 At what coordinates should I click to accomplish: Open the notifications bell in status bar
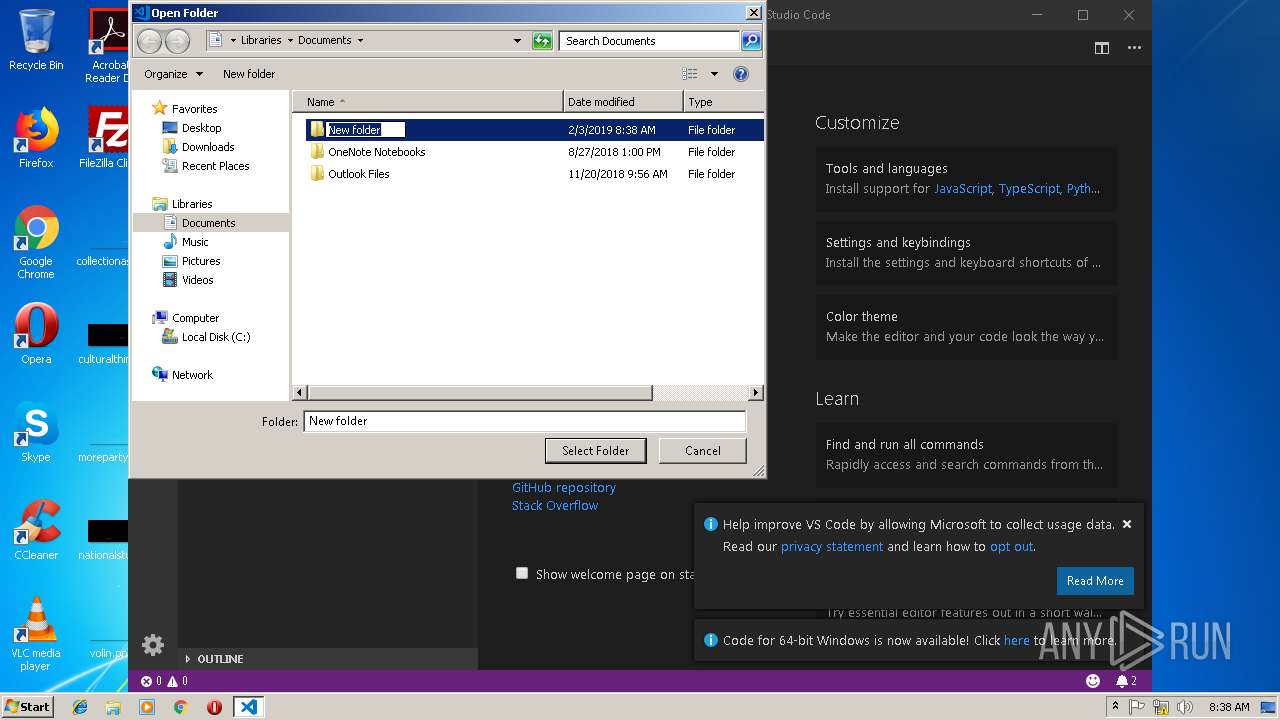tap(1126, 681)
